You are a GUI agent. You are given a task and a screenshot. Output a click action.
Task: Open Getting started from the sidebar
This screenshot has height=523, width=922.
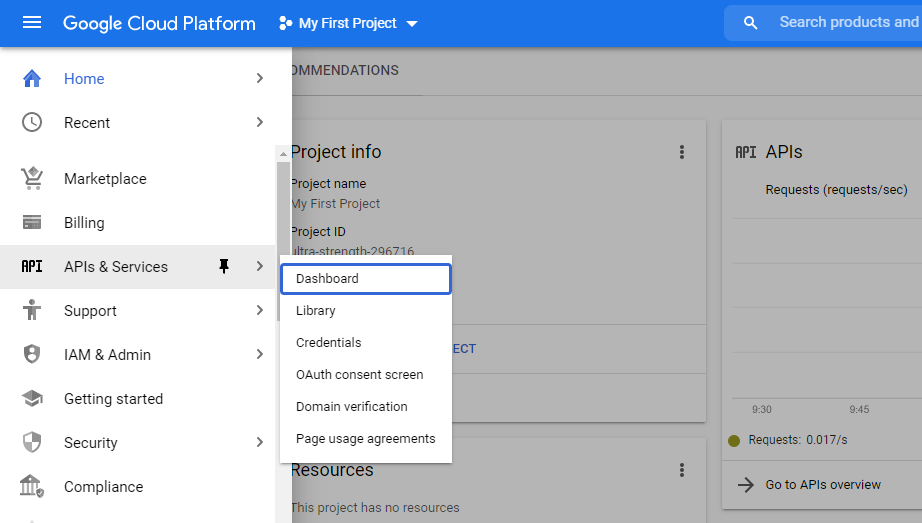tap(113, 399)
